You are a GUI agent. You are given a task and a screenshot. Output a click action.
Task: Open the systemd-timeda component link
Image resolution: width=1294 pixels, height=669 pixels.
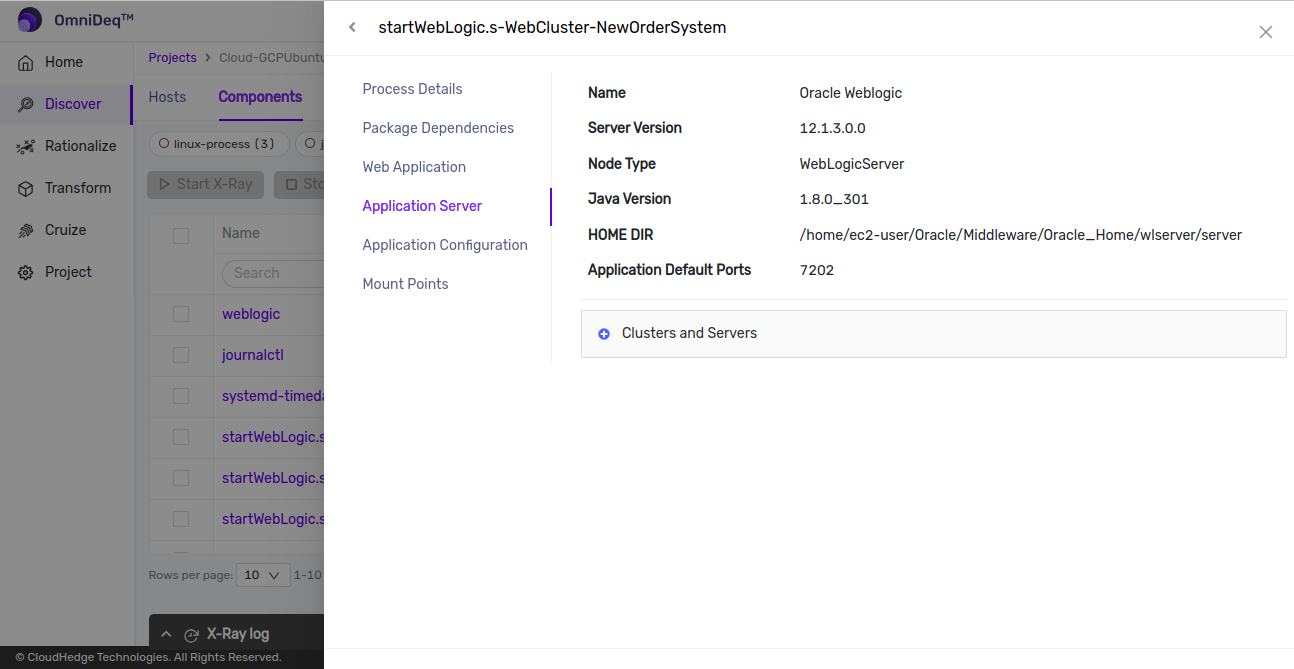click(x=272, y=396)
